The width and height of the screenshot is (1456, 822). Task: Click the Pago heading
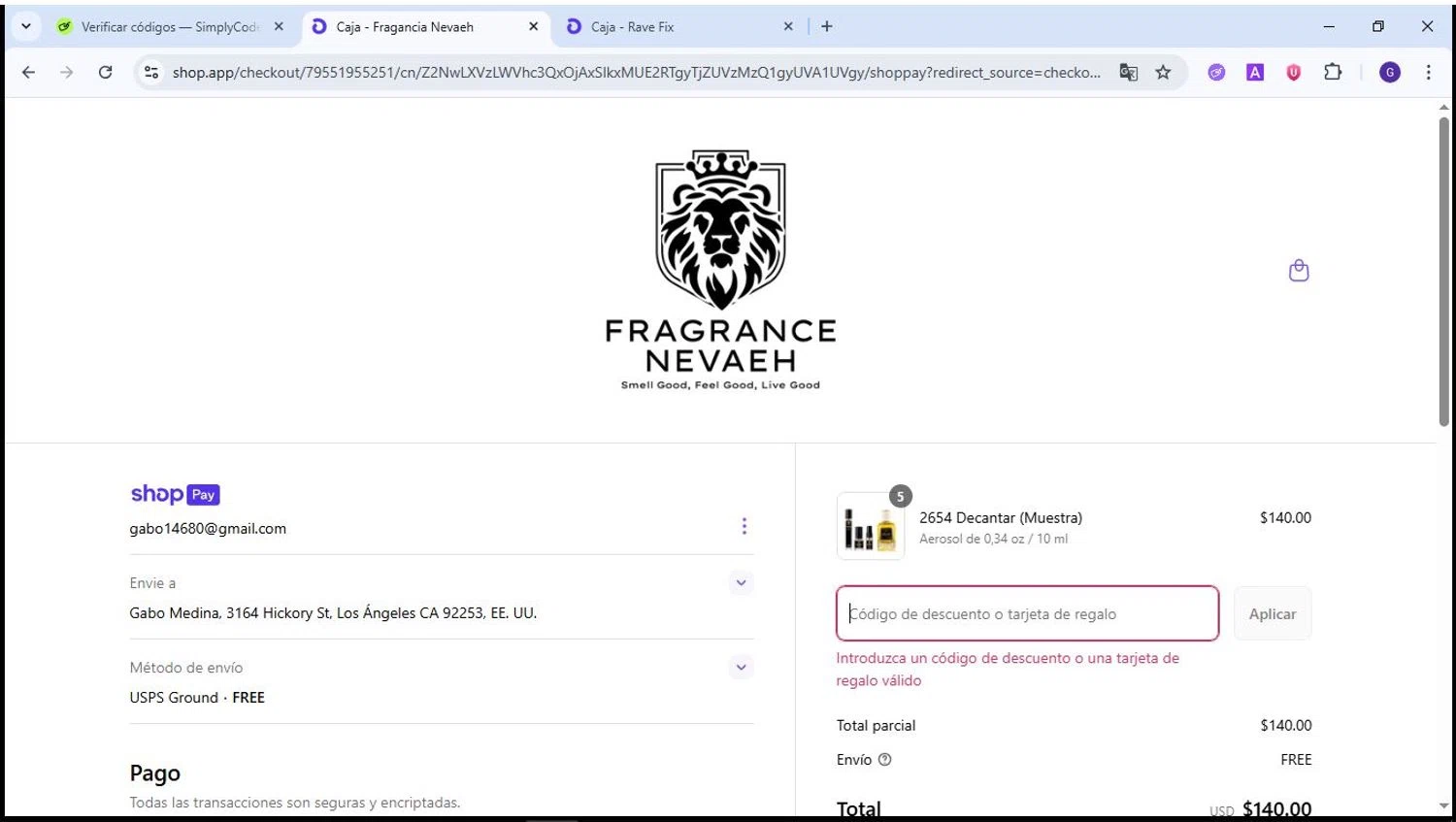155,773
